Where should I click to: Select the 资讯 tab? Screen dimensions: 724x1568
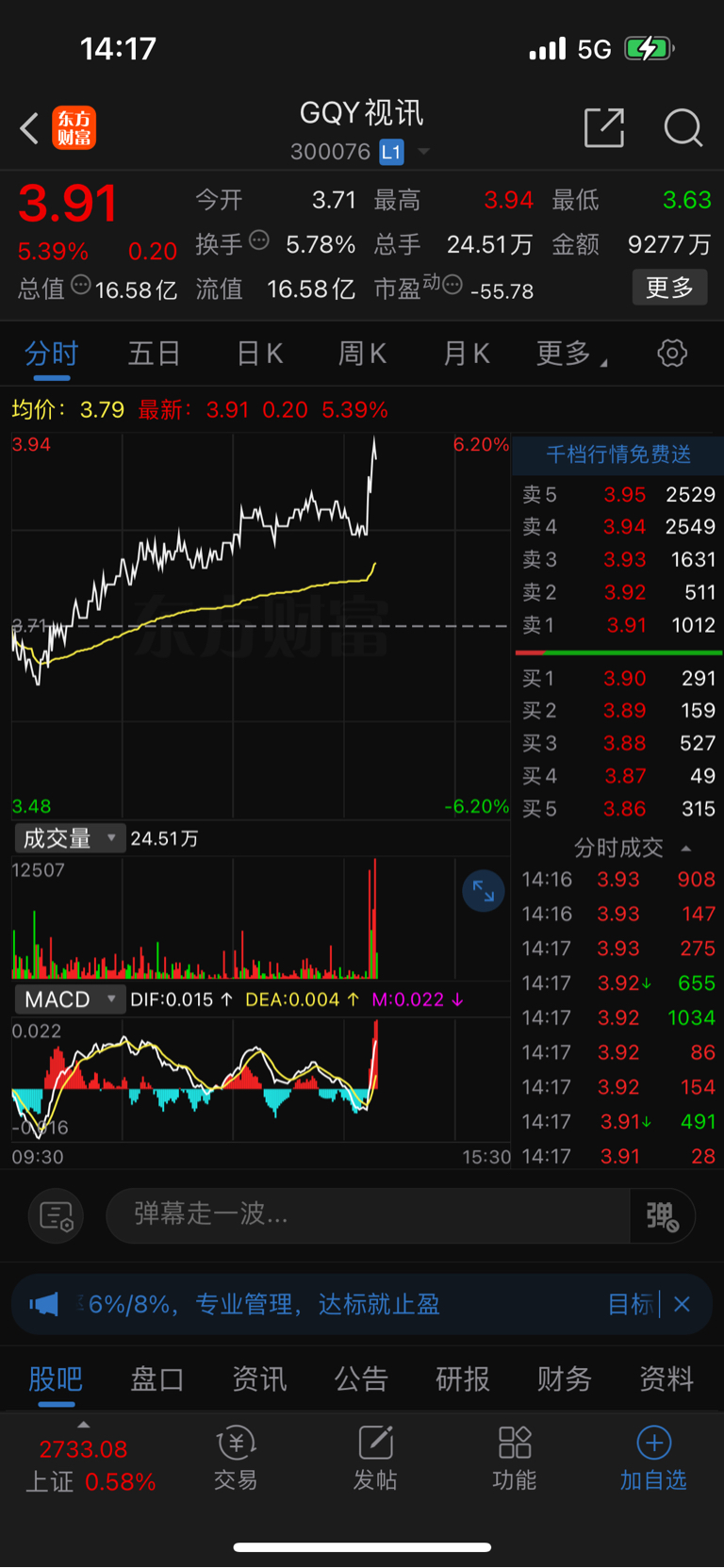pyautogui.click(x=259, y=1379)
